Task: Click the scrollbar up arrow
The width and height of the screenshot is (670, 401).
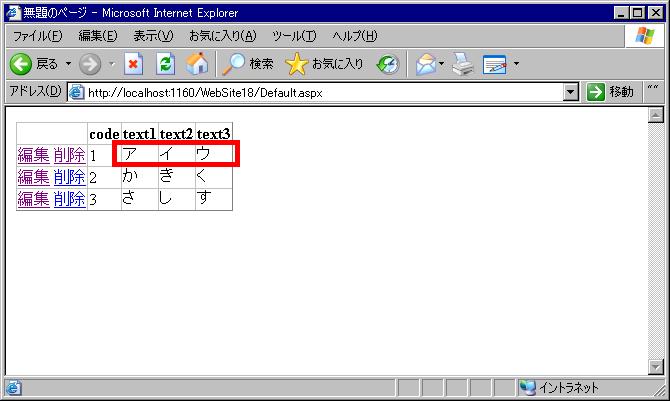Action: pos(655,115)
